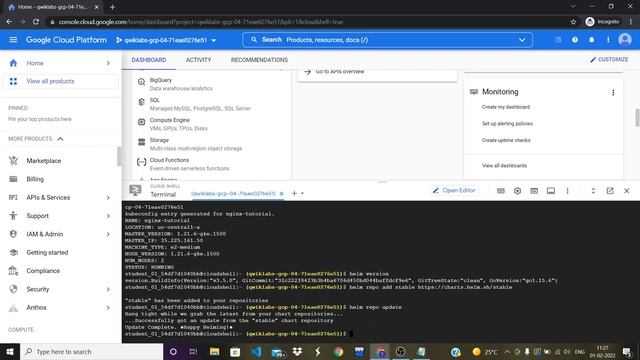
Task: Click Create my dashboard link
Action: point(506,107)
